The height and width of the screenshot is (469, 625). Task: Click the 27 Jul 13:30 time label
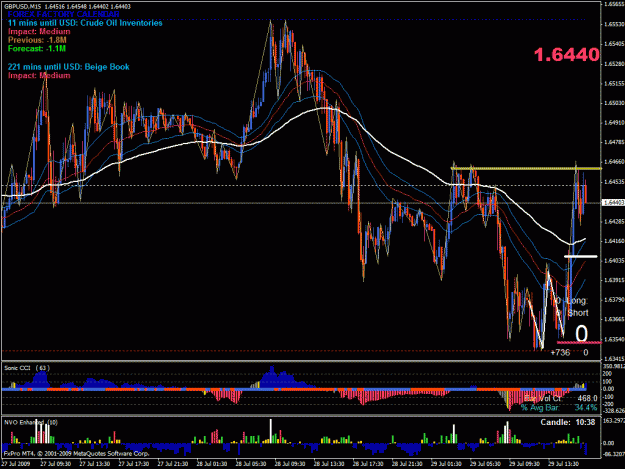click(94, 464)
